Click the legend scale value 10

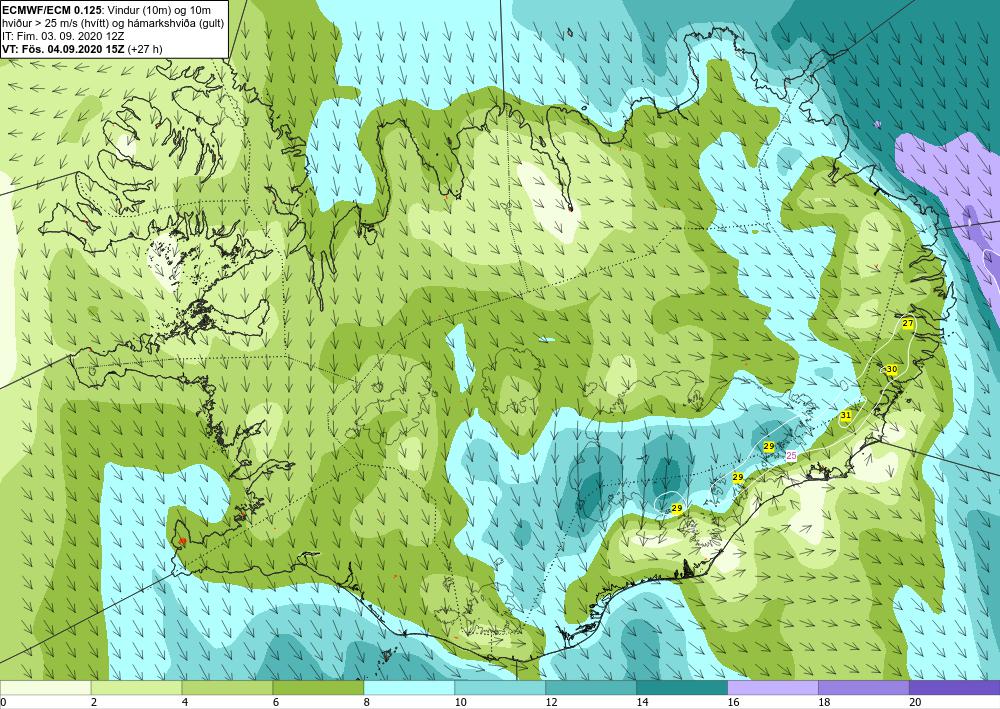pyautogui.click(x=461, y=702)
